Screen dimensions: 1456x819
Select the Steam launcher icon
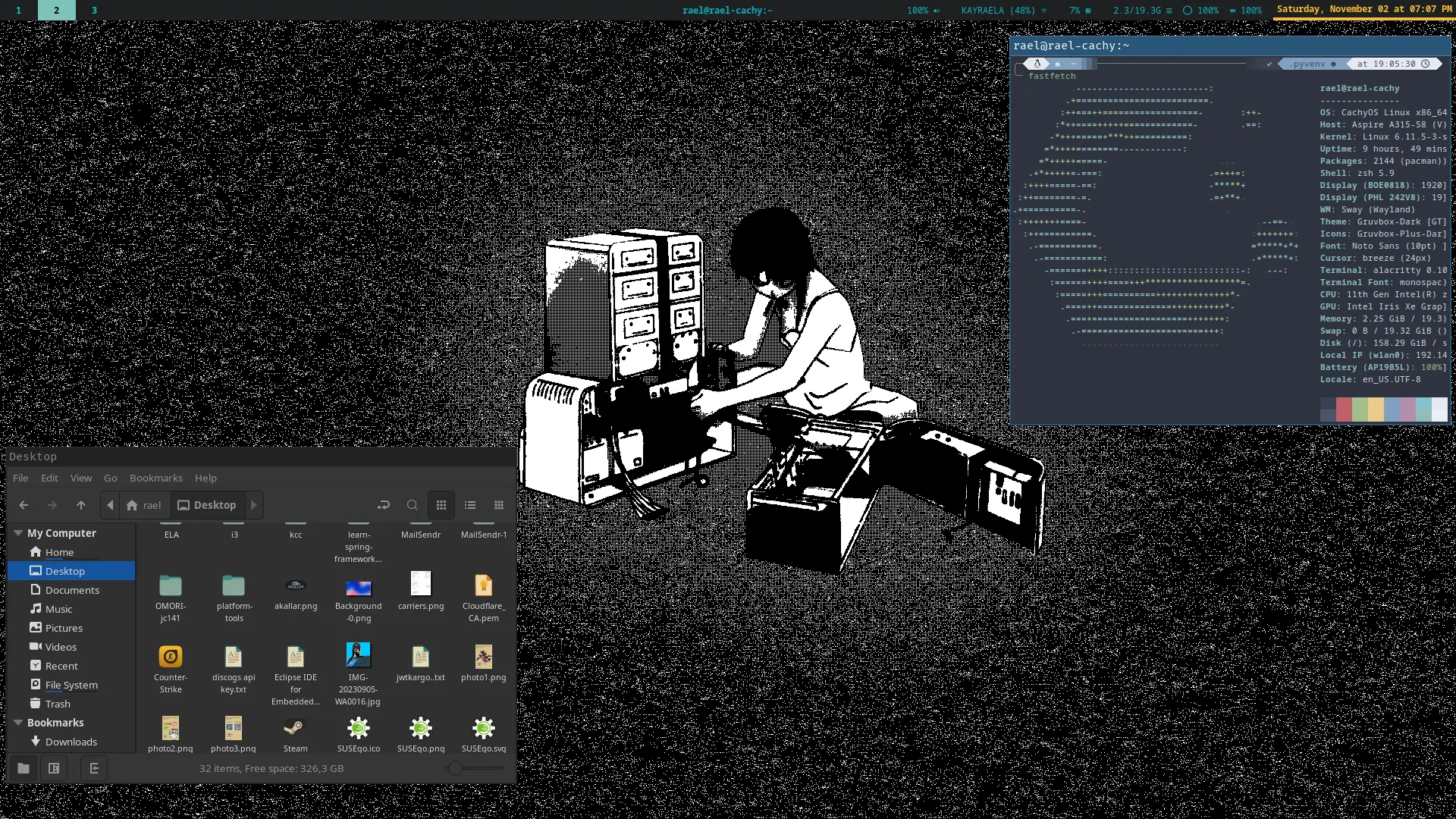[x=296, y=734]
